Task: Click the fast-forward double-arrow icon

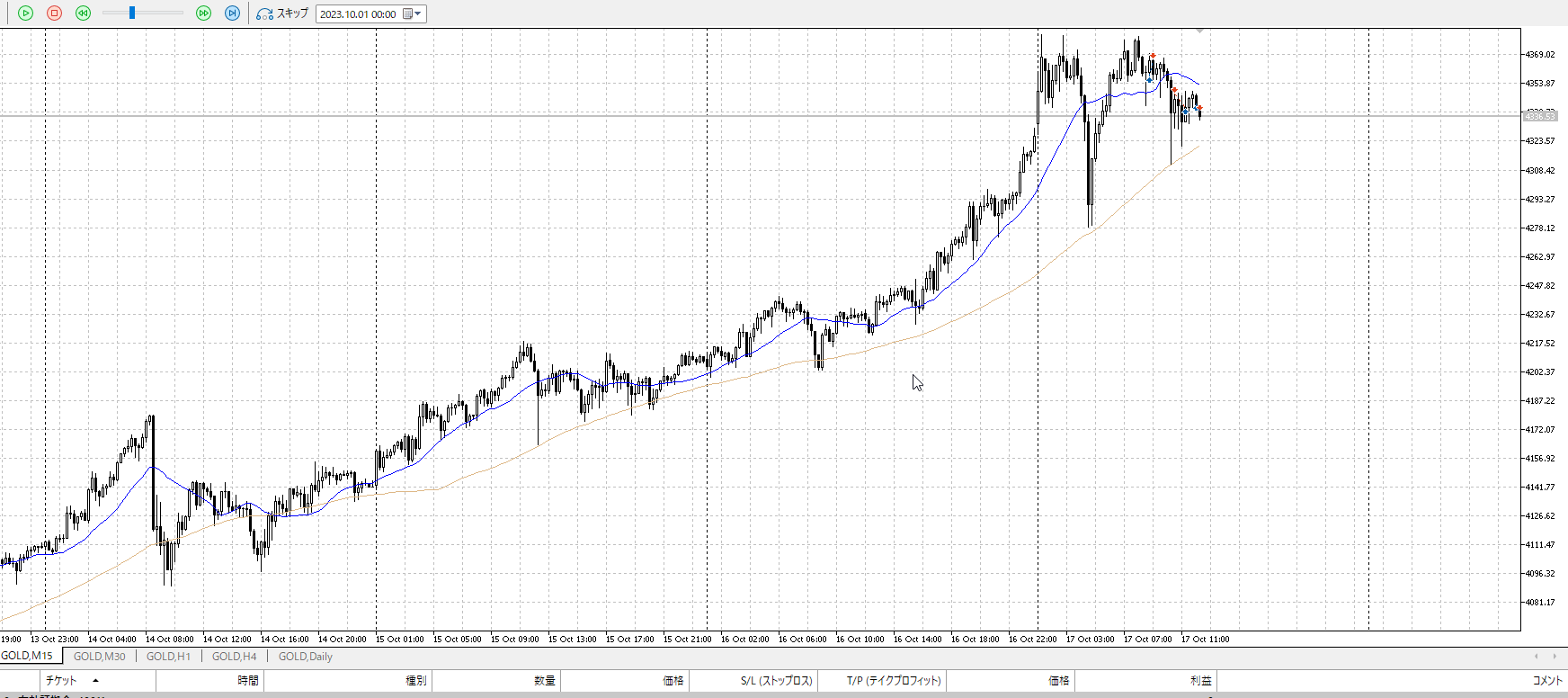Action: 203,13
